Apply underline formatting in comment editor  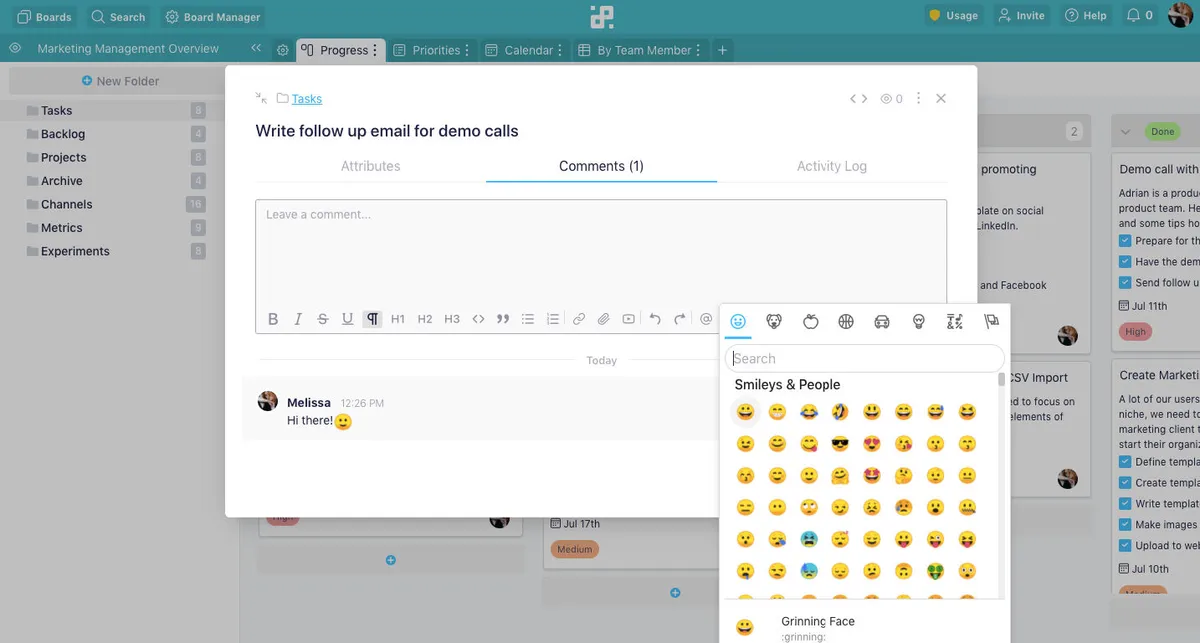point(347,319)
